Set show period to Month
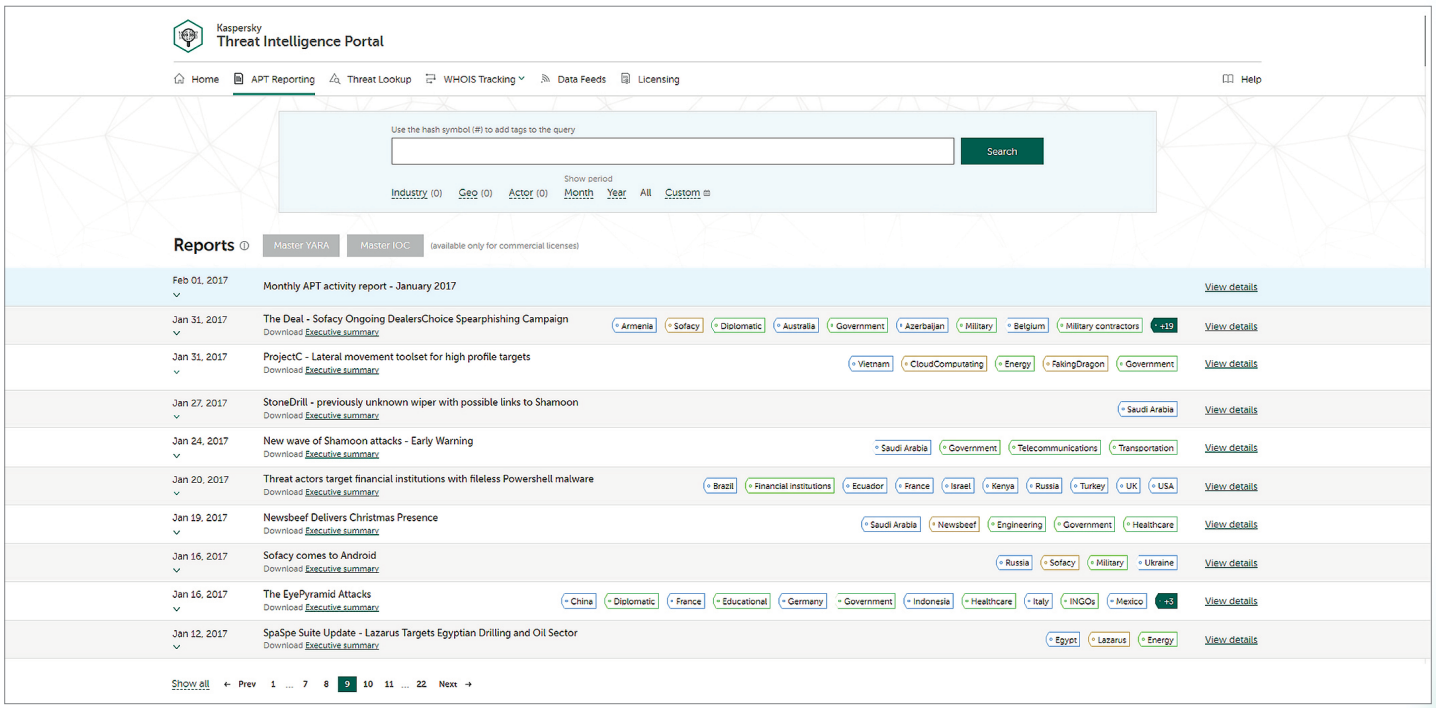This screenshot has height=708, width=1436. click(579, 193)
